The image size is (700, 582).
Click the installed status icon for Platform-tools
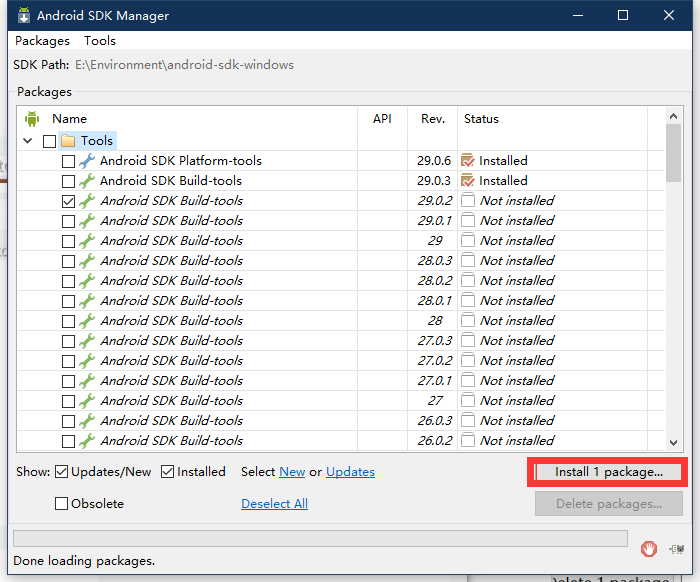click(467, 161)
